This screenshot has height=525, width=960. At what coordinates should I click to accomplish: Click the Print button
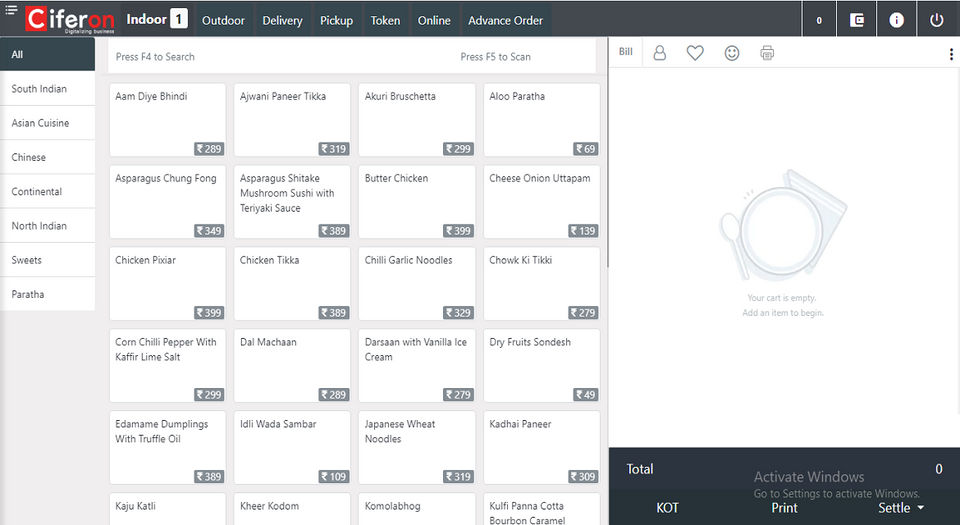[x=784, y=508]
